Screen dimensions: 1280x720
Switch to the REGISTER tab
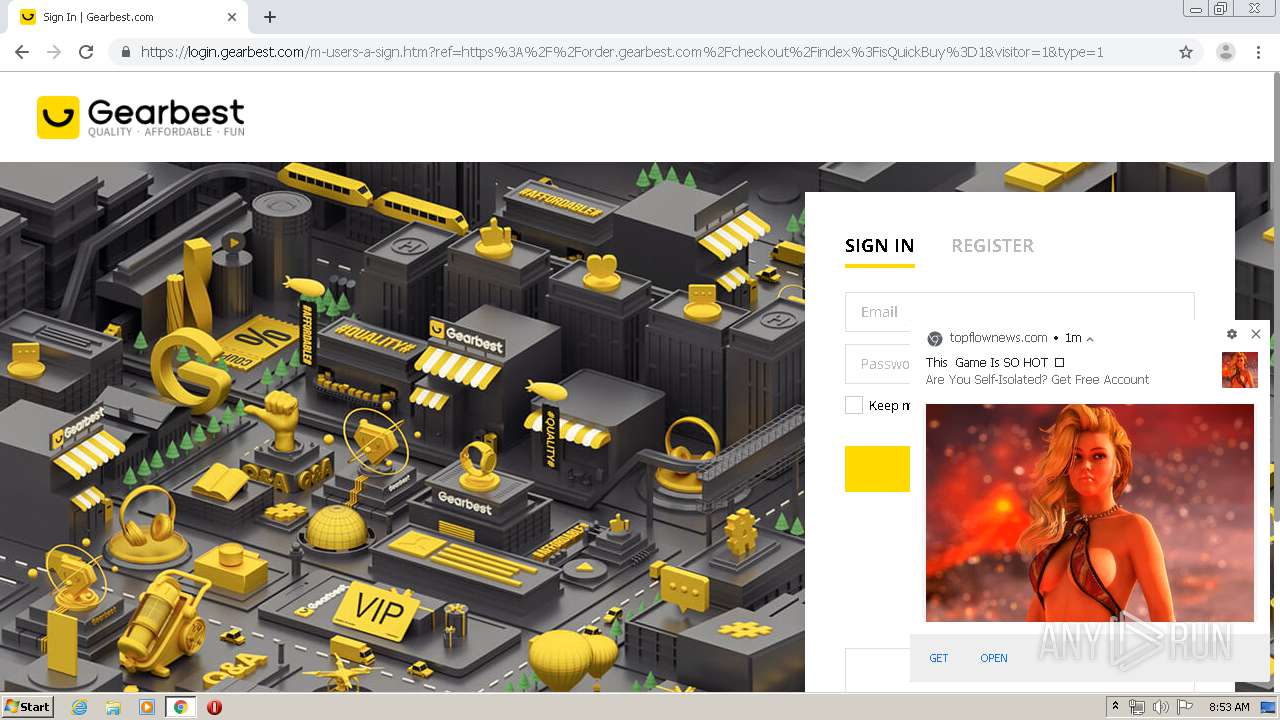tap(992, 246)
